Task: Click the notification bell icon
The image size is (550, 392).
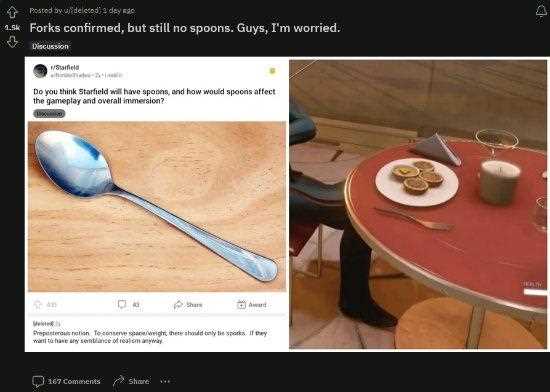Action: coord(541,11)
